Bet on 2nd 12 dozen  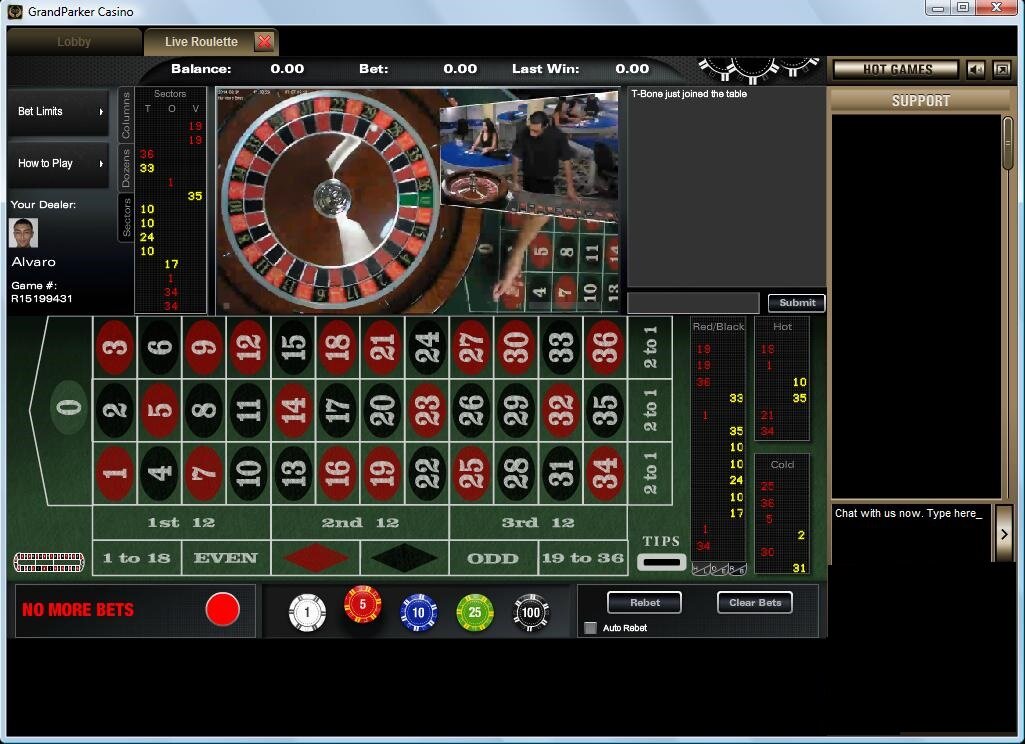click(x=360, y=522)
